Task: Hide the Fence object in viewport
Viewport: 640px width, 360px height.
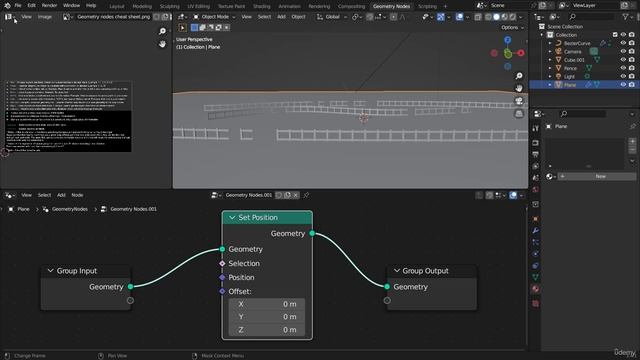Action: click(x=623, y=68)
